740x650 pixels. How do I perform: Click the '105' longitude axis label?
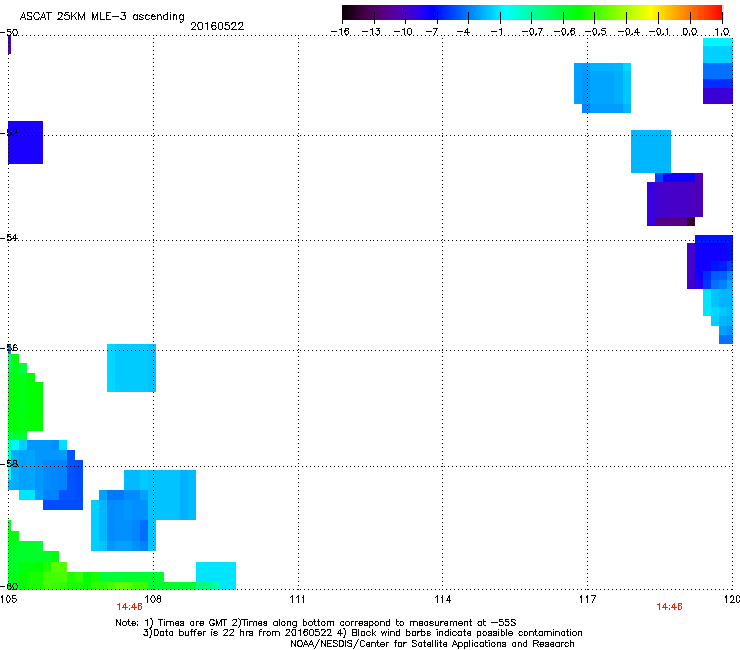8,599
